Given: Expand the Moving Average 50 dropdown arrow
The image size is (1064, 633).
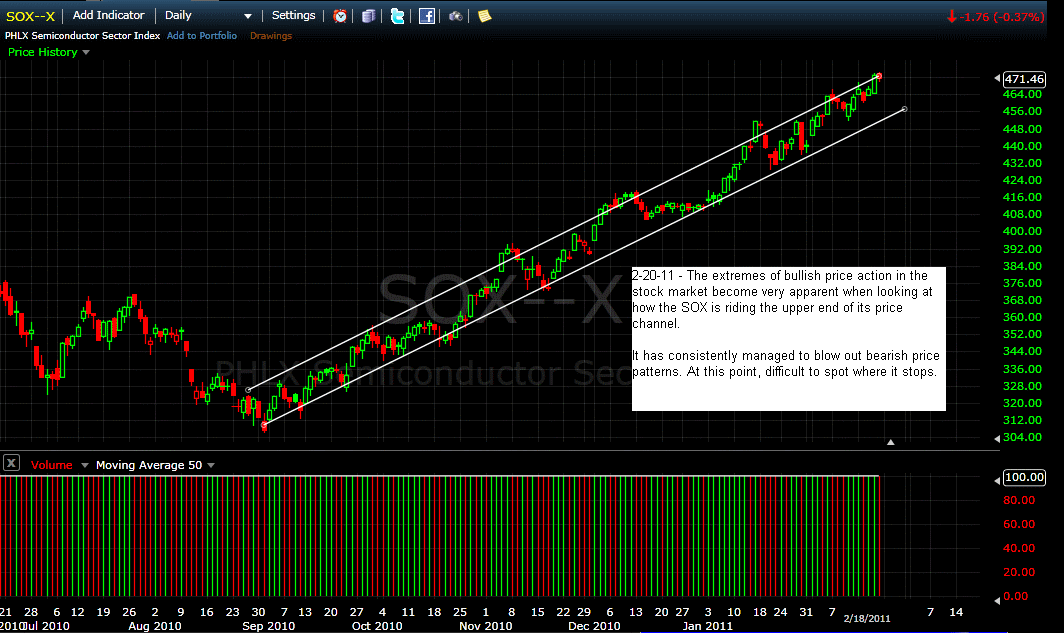Looking at the screenshot, I should coord(211,465).
